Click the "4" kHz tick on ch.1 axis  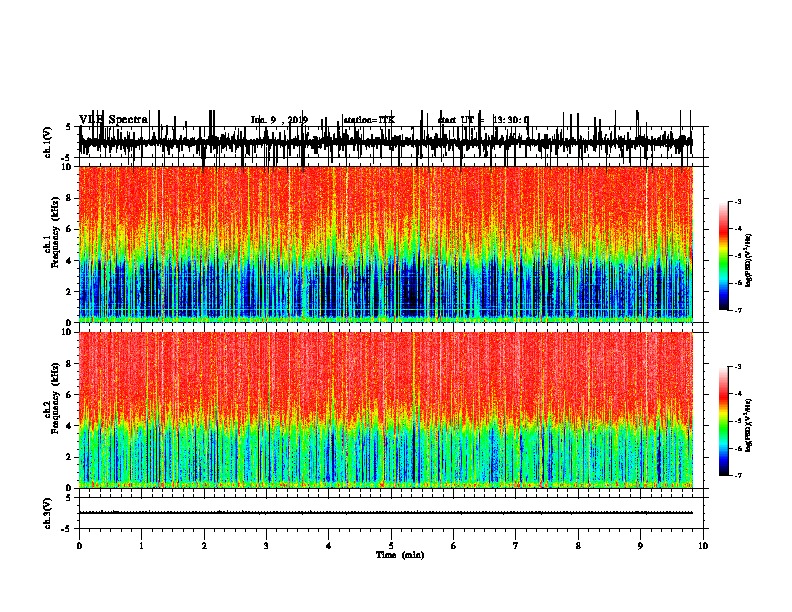[70, 261]
